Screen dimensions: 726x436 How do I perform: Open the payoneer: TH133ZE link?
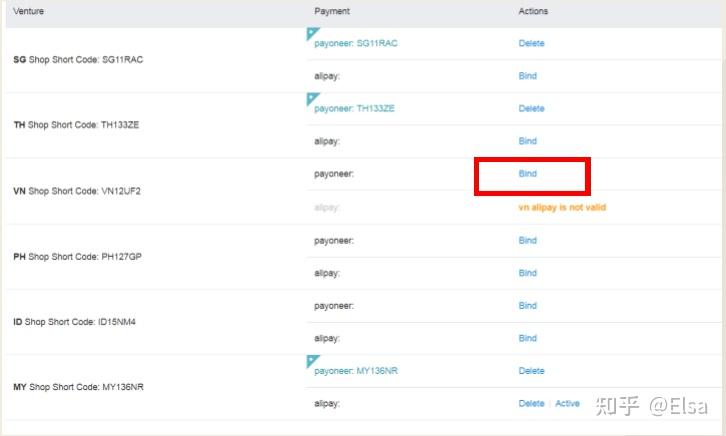[354, 109]
